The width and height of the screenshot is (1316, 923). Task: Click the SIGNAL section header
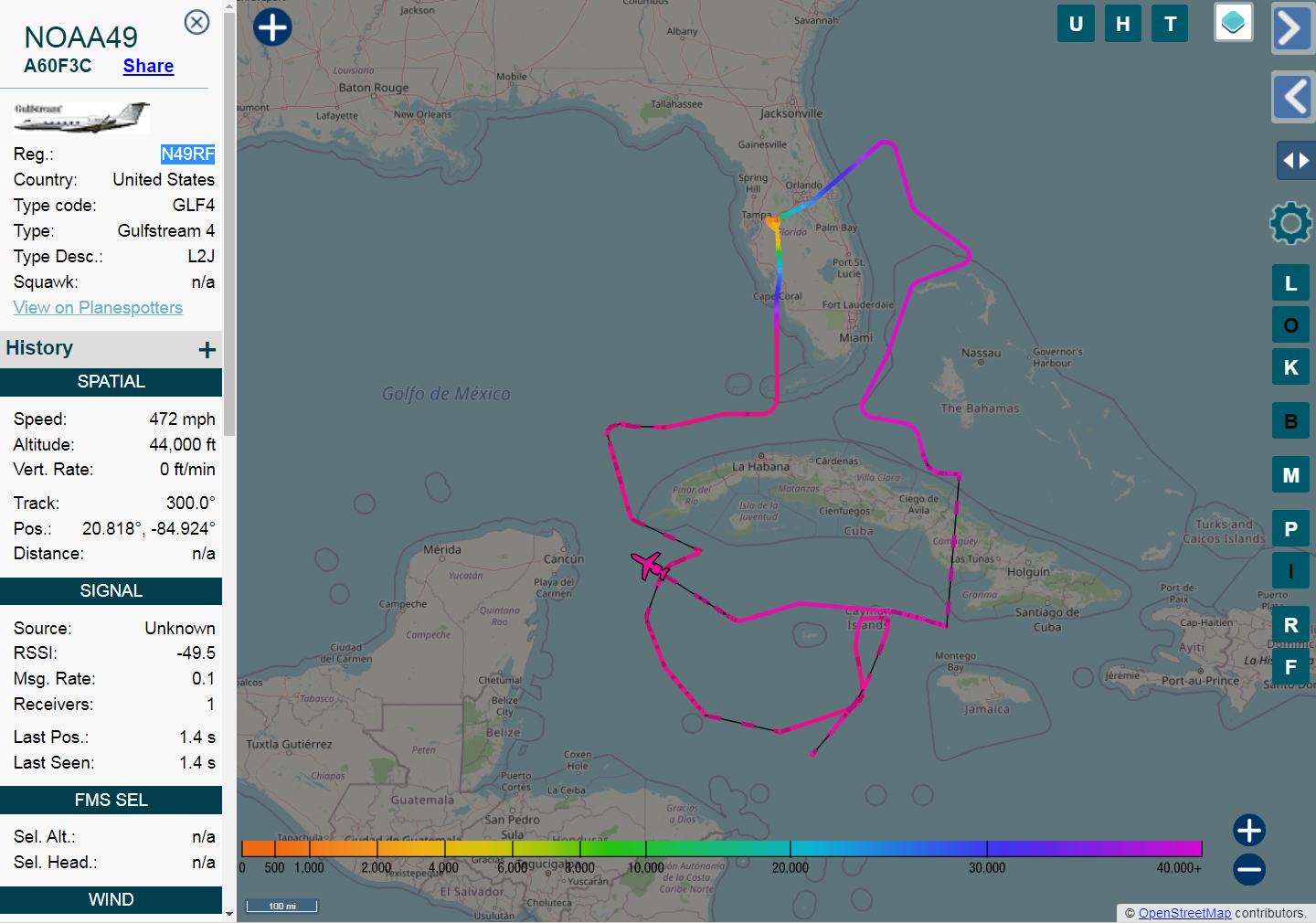pyautogui.click(x=111, y=591)
